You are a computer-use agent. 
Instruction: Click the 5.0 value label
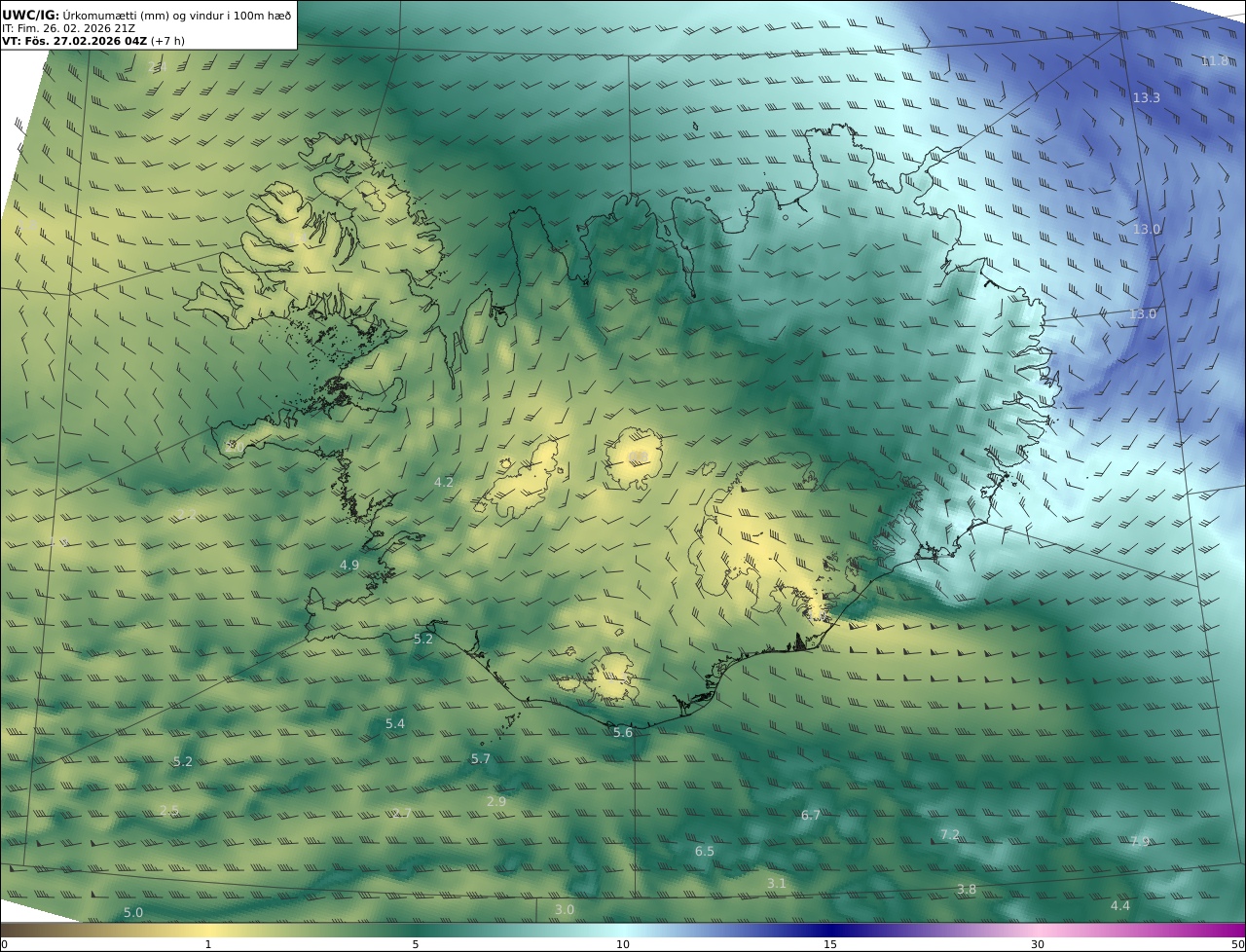click(133, 913)
